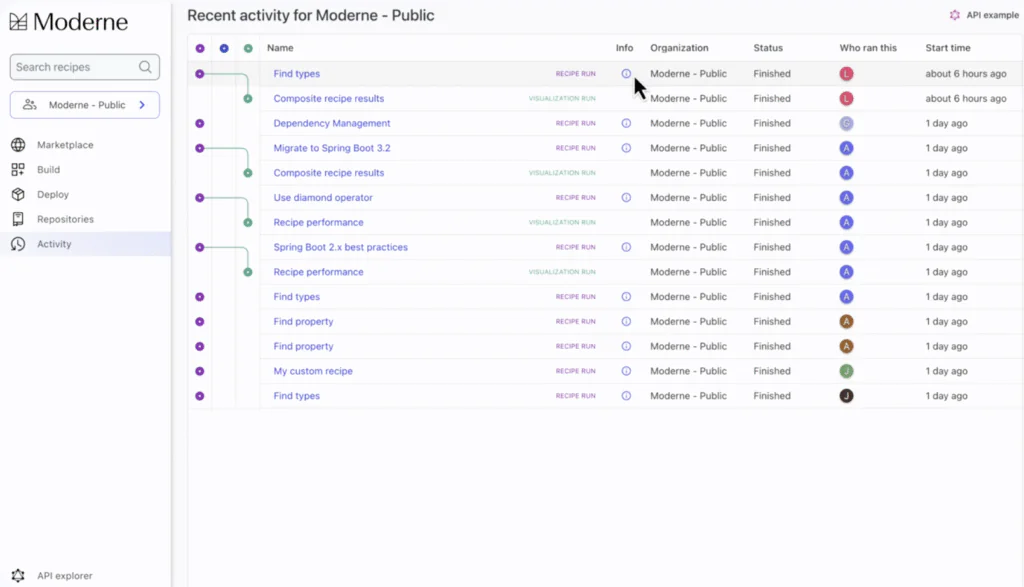Click the API explorer icon in sidebar
Screen dimensions: 1024x587
point(18,575)
